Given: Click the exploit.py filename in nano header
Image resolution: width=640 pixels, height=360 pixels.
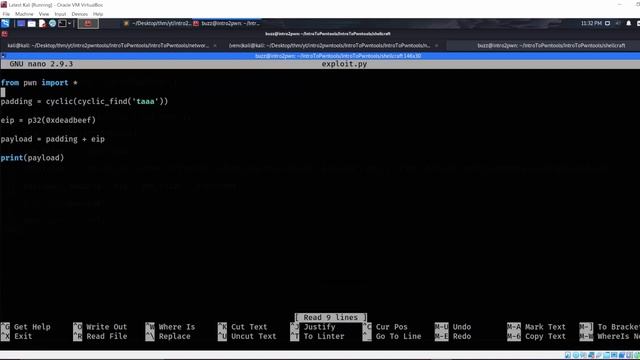Looking at the screenshot, I should click(344, 64).
